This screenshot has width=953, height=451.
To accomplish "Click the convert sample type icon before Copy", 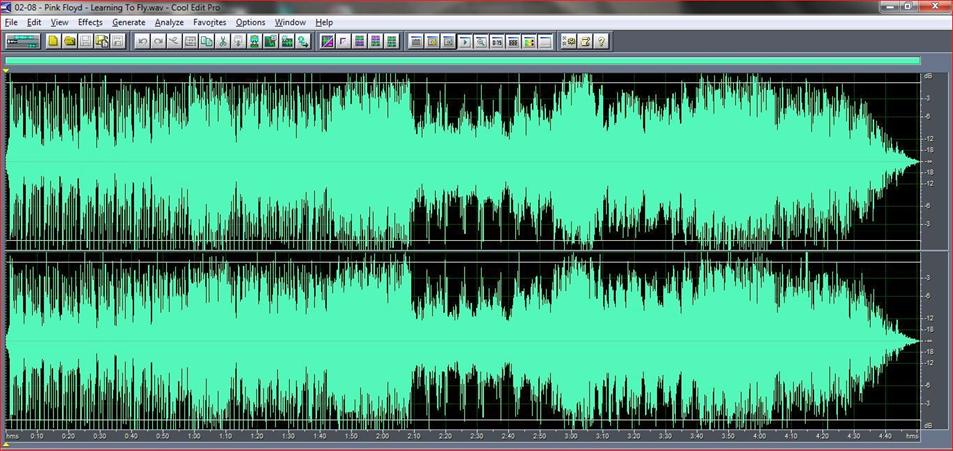I will (x=190, y=41).
